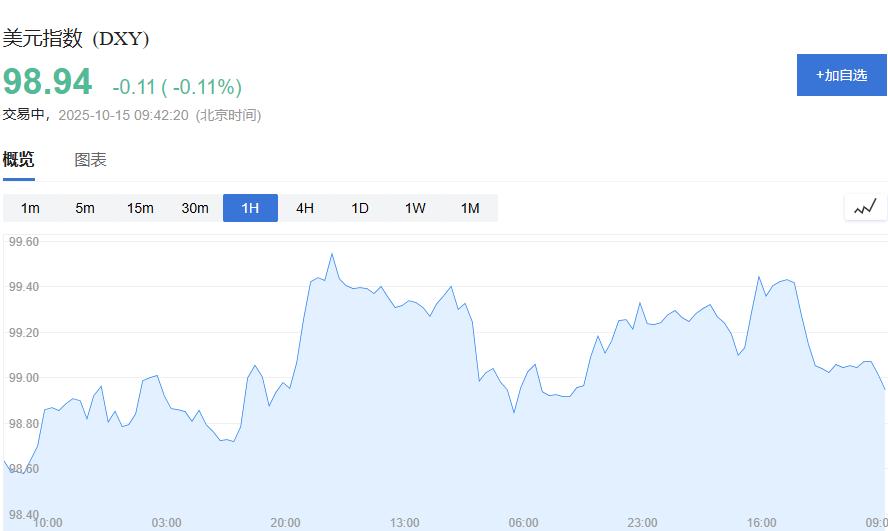Show the 1W weekly chart

[x=415, y=208]
